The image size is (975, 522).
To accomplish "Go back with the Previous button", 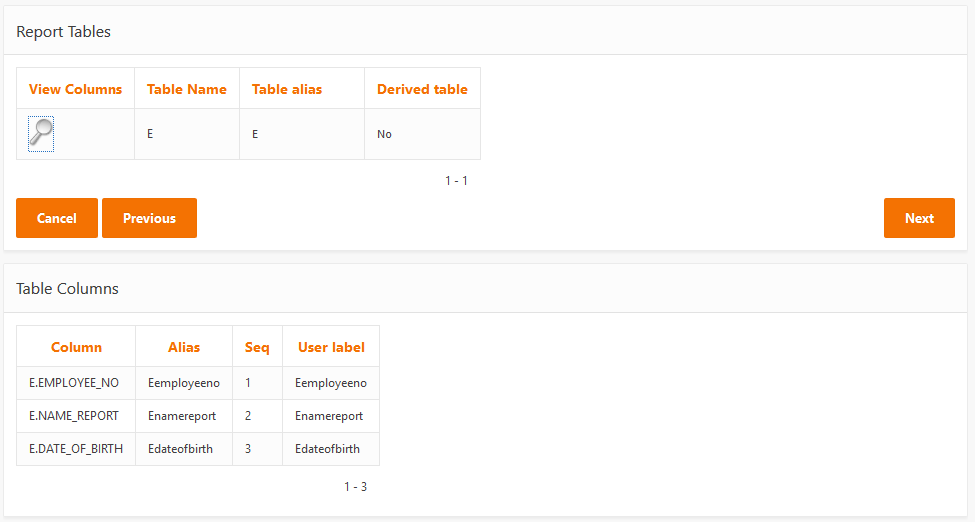I will pos(149,218).
